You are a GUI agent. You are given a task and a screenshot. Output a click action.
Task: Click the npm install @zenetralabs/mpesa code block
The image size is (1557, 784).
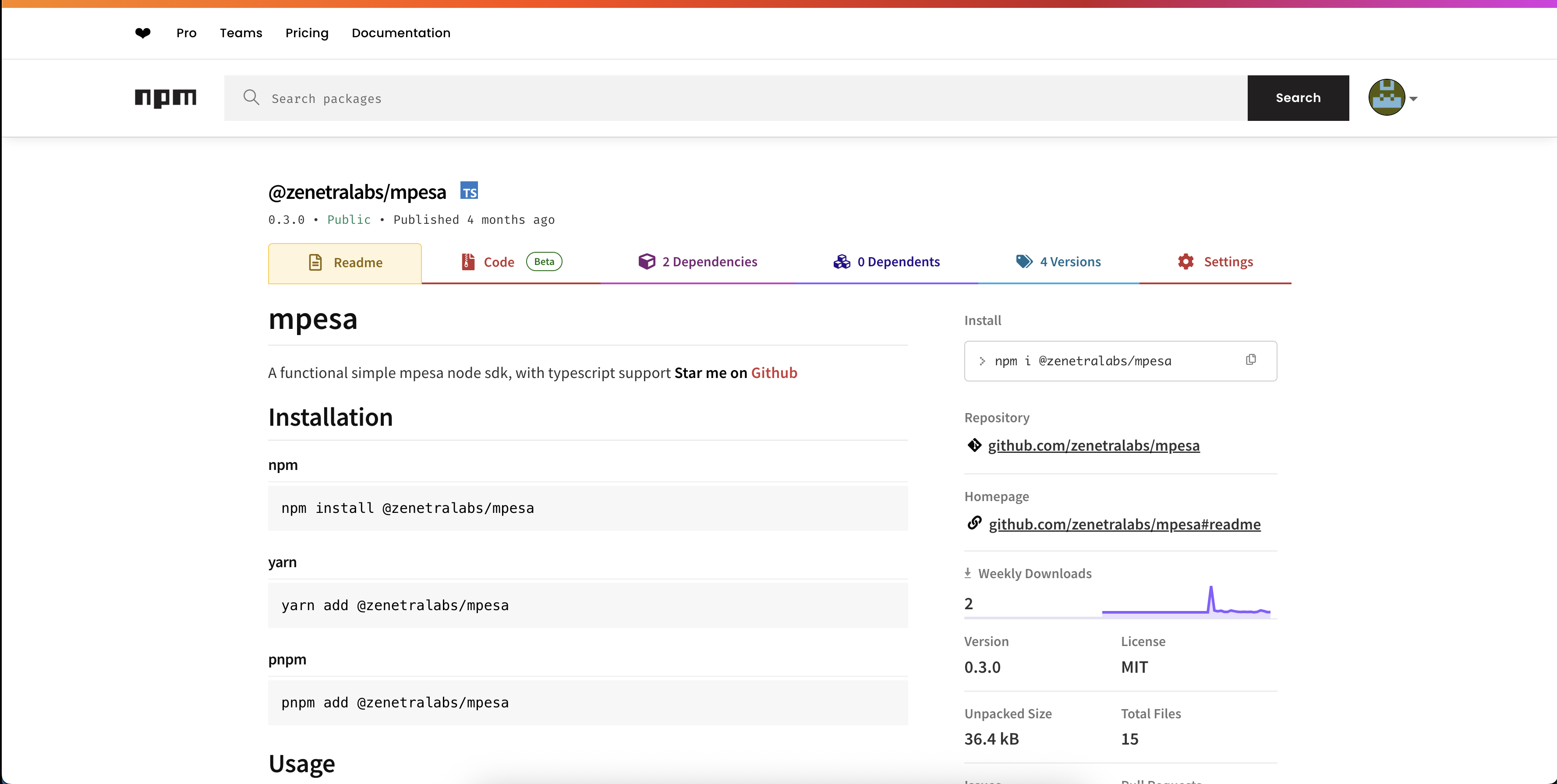click(587, 509)
